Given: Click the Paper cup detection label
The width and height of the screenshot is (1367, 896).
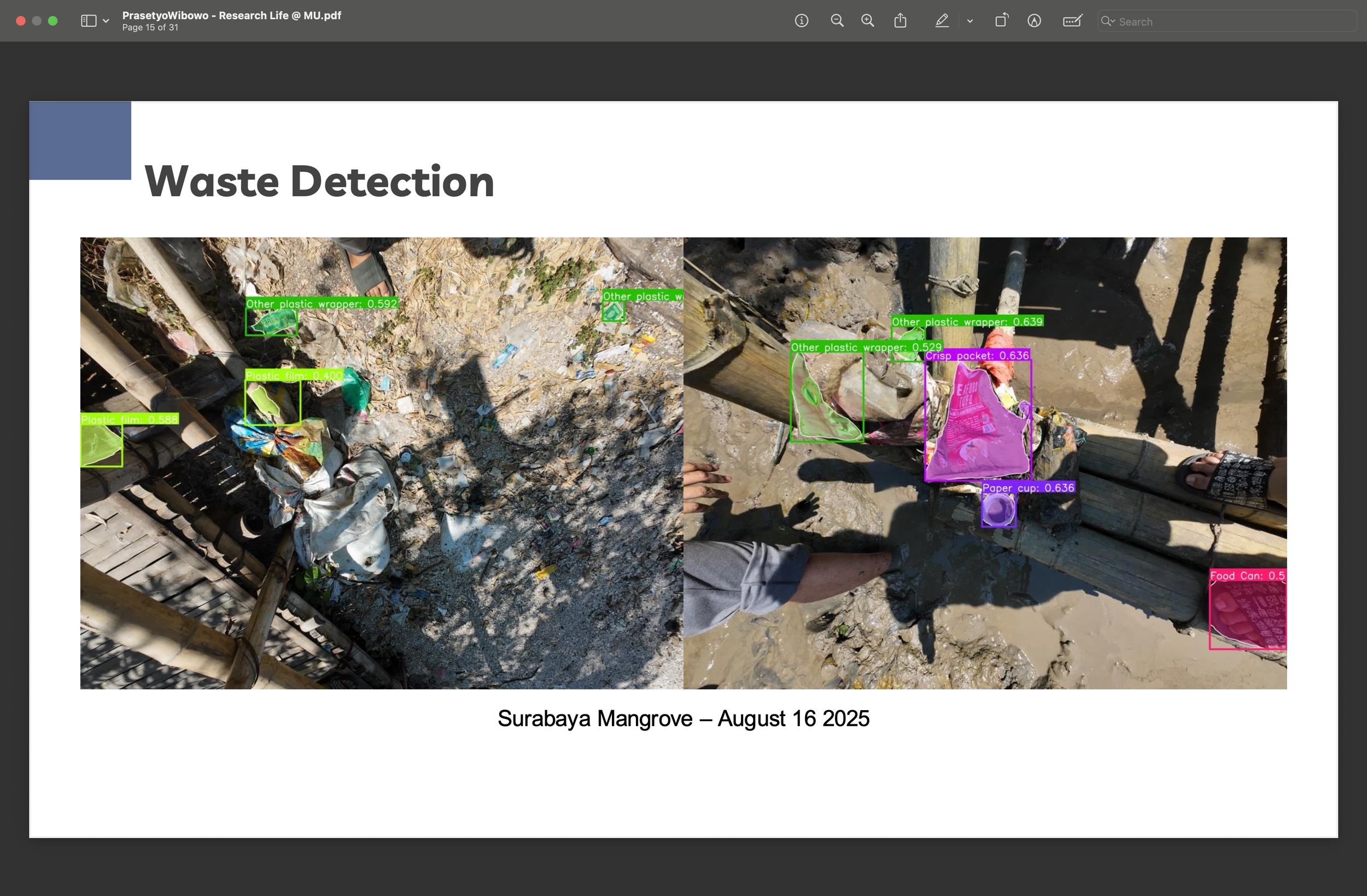Looking at the screenshot, I should [x=1027, y=488].
